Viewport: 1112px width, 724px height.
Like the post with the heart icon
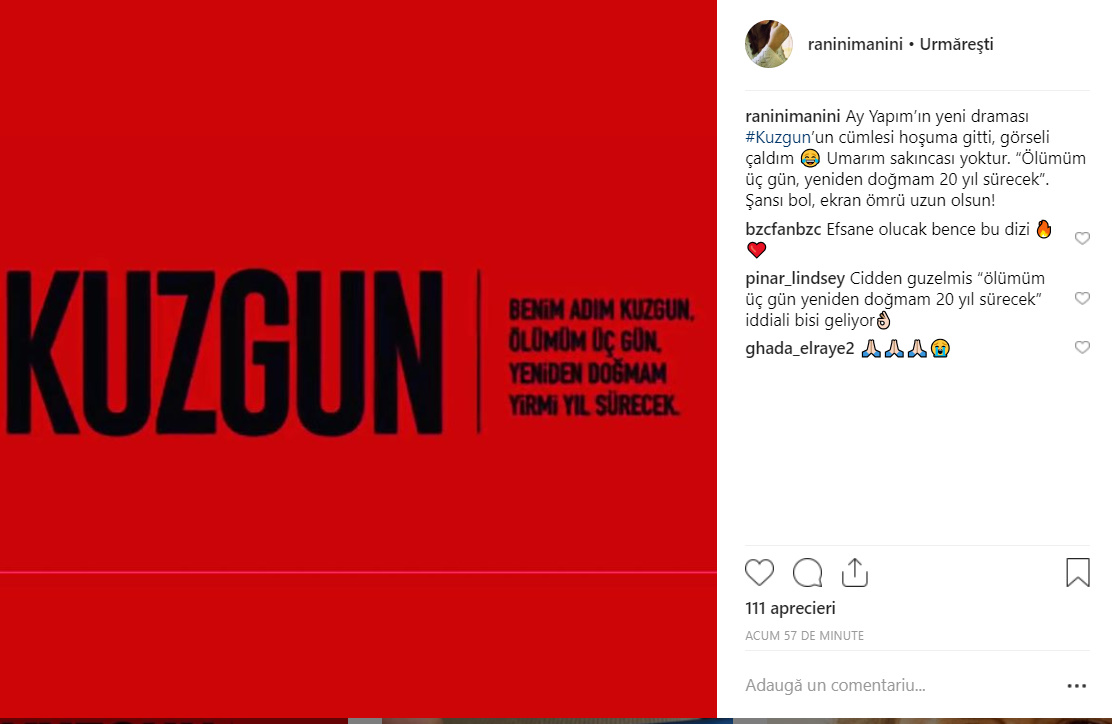tap(759, 572)
